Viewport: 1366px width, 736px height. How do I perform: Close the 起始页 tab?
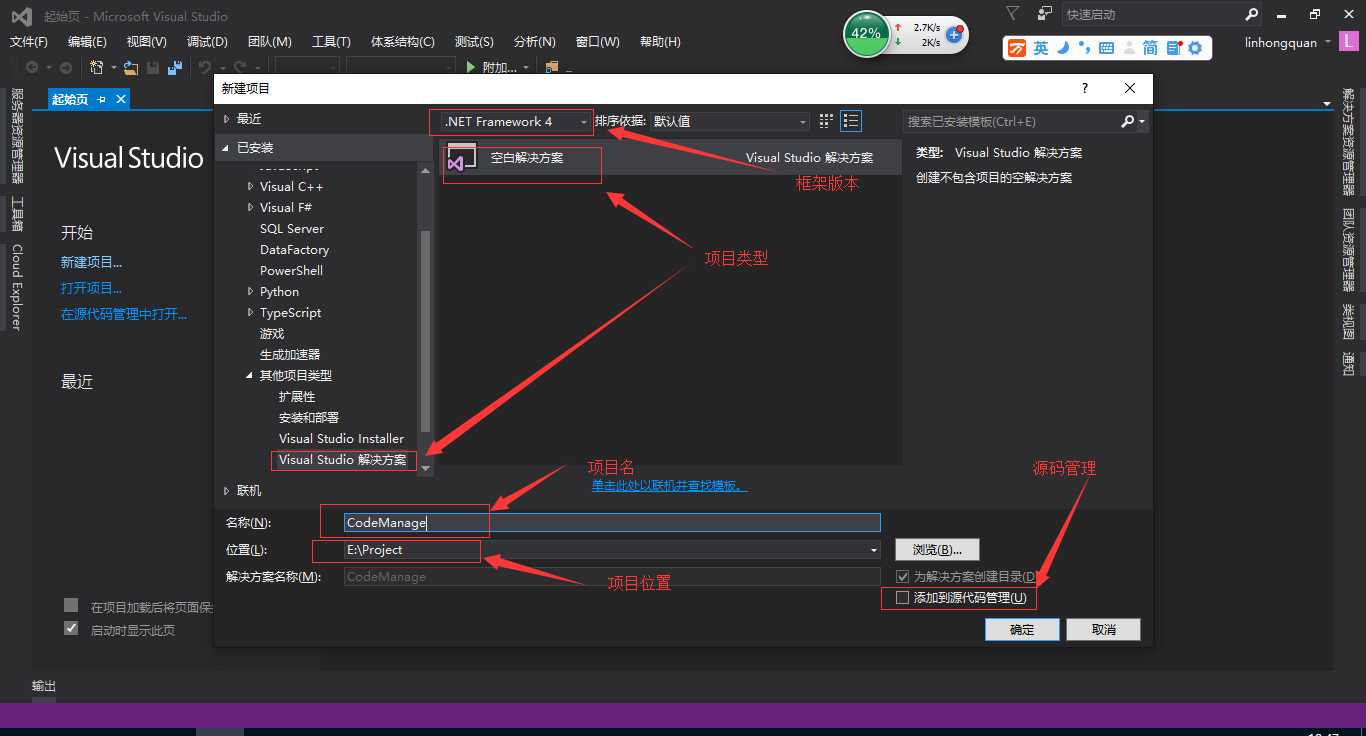[x=121, y=99]
